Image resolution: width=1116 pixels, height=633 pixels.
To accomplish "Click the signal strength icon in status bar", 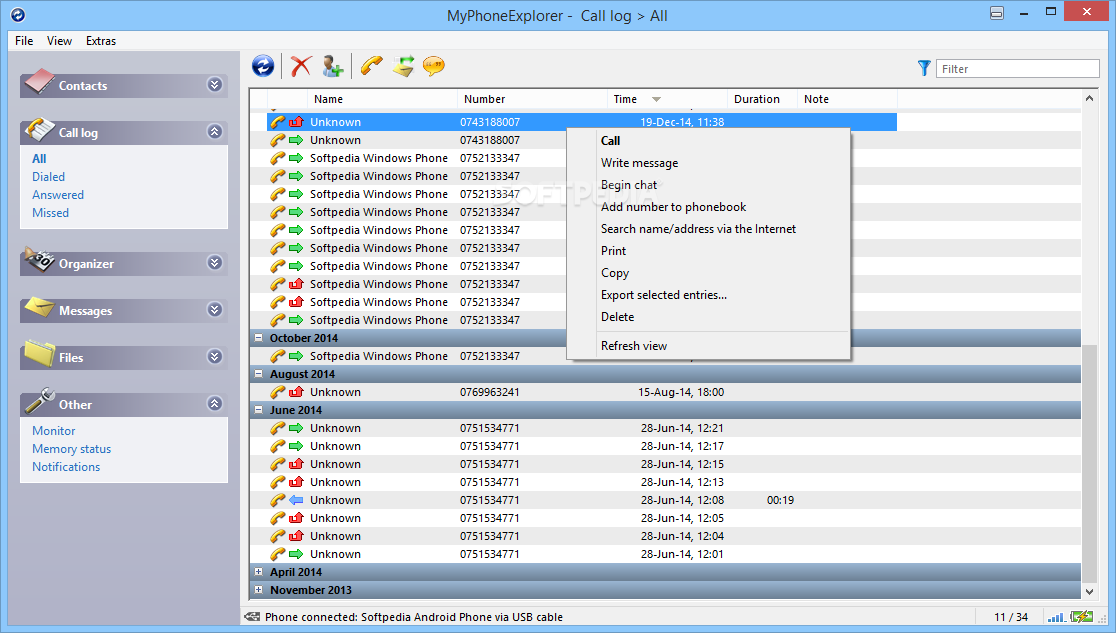I will (1056, 617).
